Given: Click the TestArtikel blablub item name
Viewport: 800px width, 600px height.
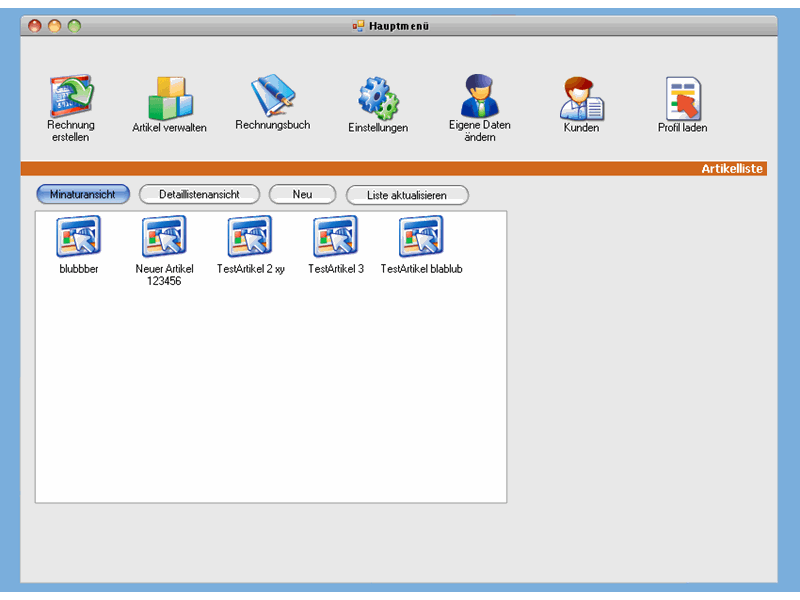Looking at the screenshot, I should click(421, 269).
